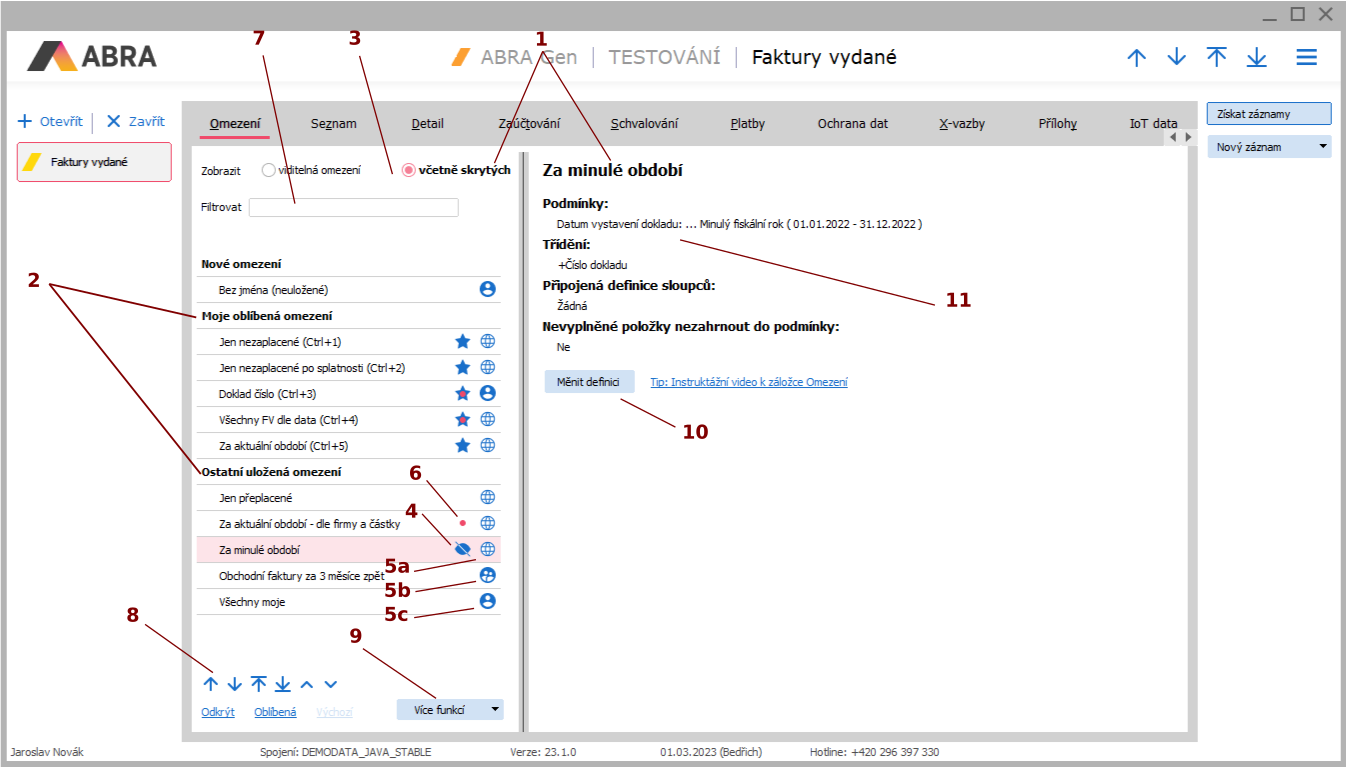Switch to the Omezení tab
Screen dimensions: 1346x767
pos(235,124)
